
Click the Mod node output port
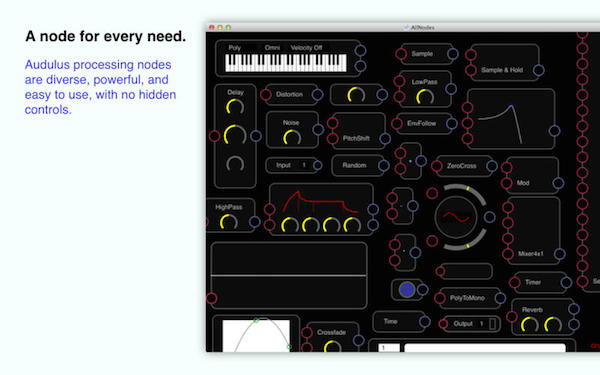(558, 183)
